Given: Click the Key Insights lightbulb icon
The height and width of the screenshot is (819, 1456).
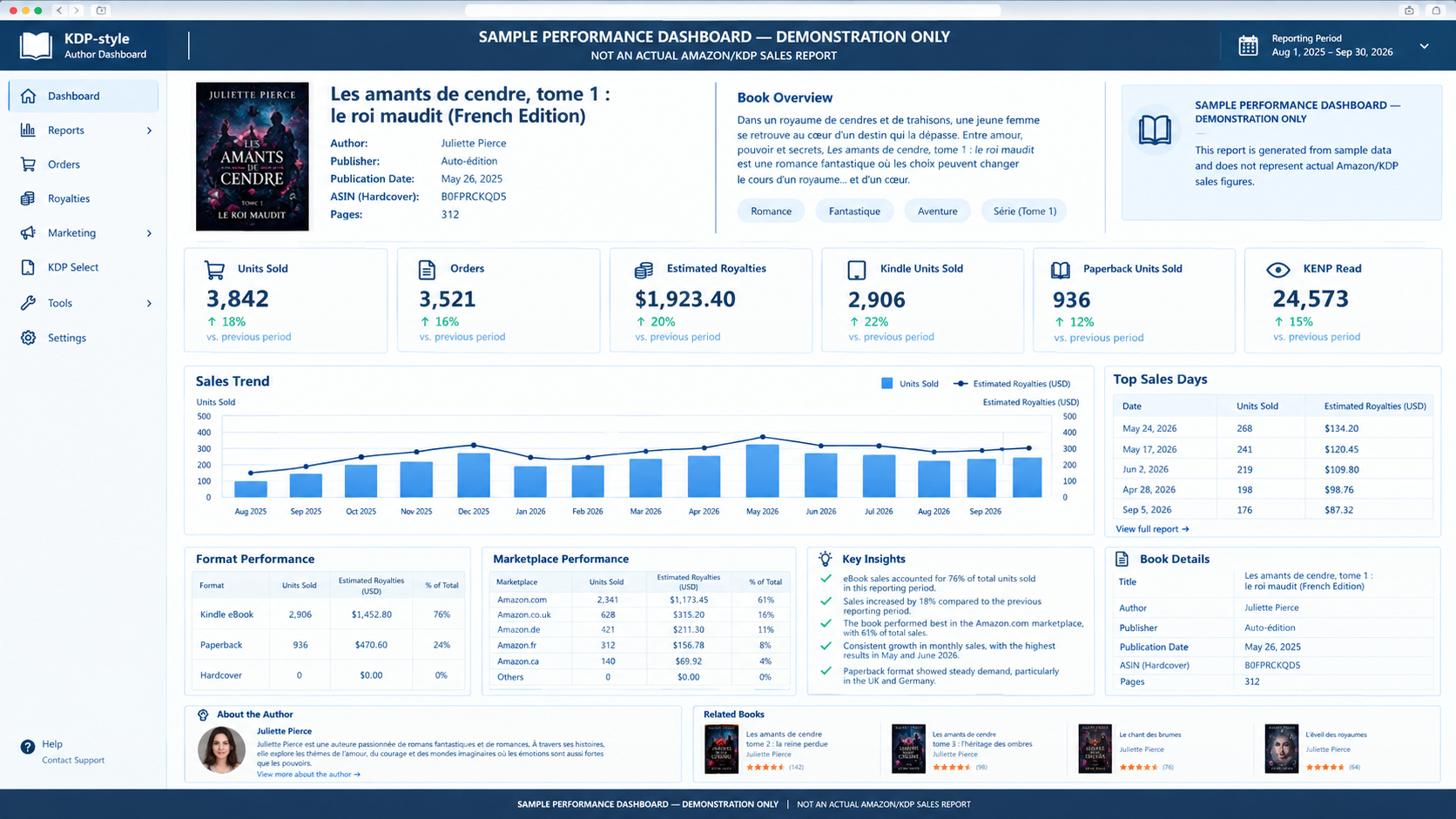Looking at the screenshot, I should click(826, 559).
